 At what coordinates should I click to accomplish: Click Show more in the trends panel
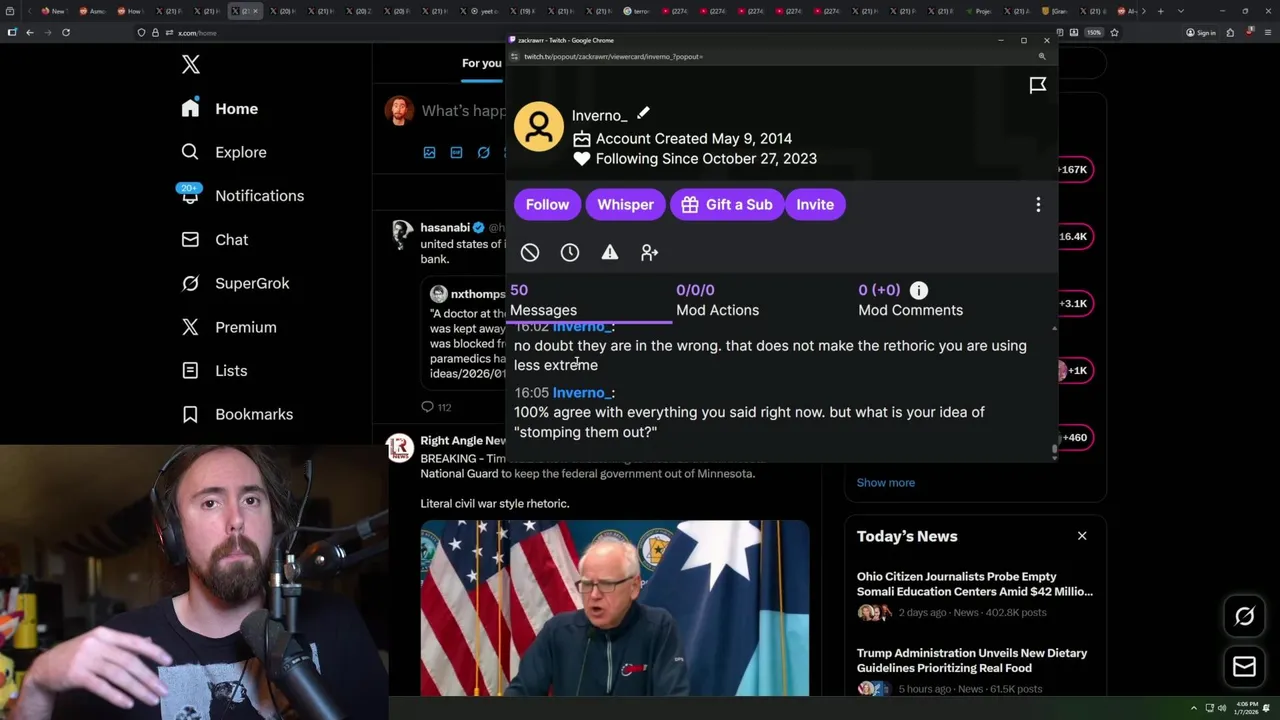pyautogui.click(x=885, y=482)
